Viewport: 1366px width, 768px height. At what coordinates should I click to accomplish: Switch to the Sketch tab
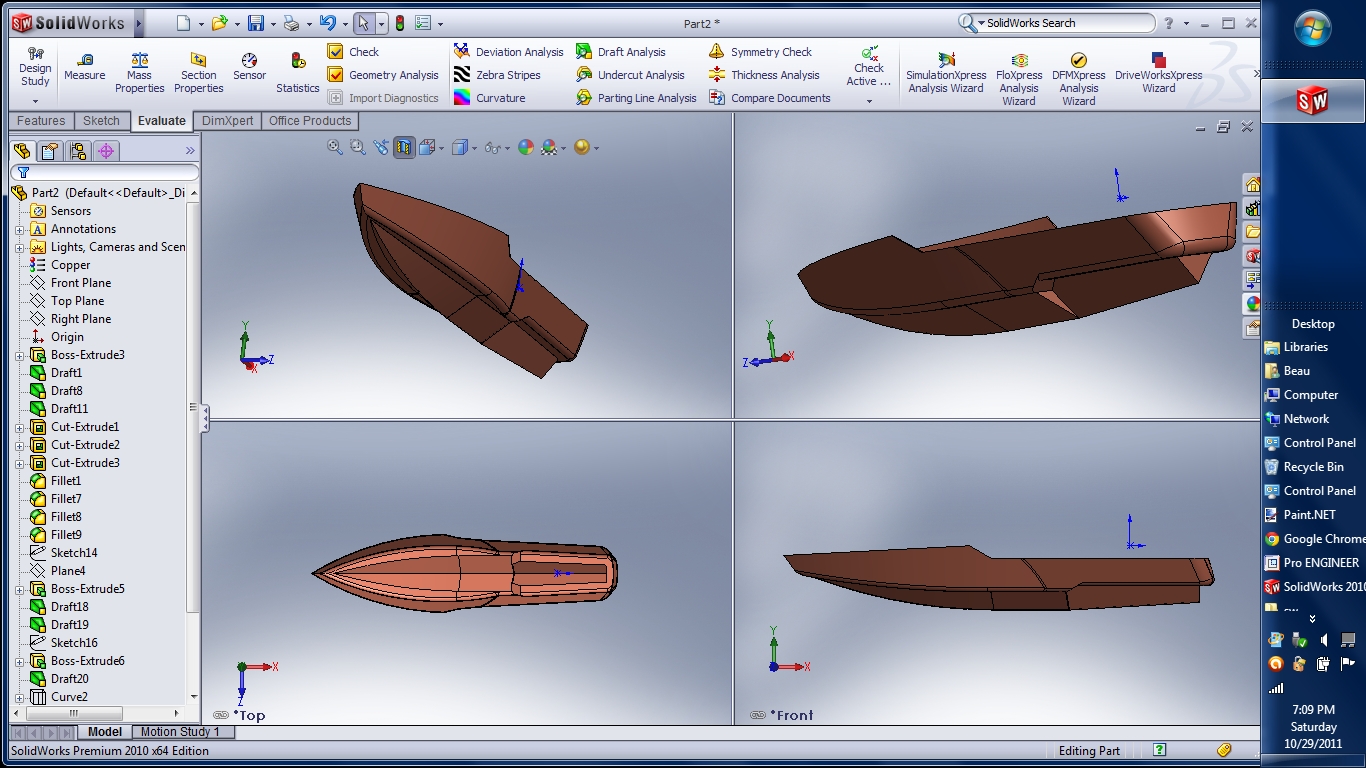(x=101, y=121)
